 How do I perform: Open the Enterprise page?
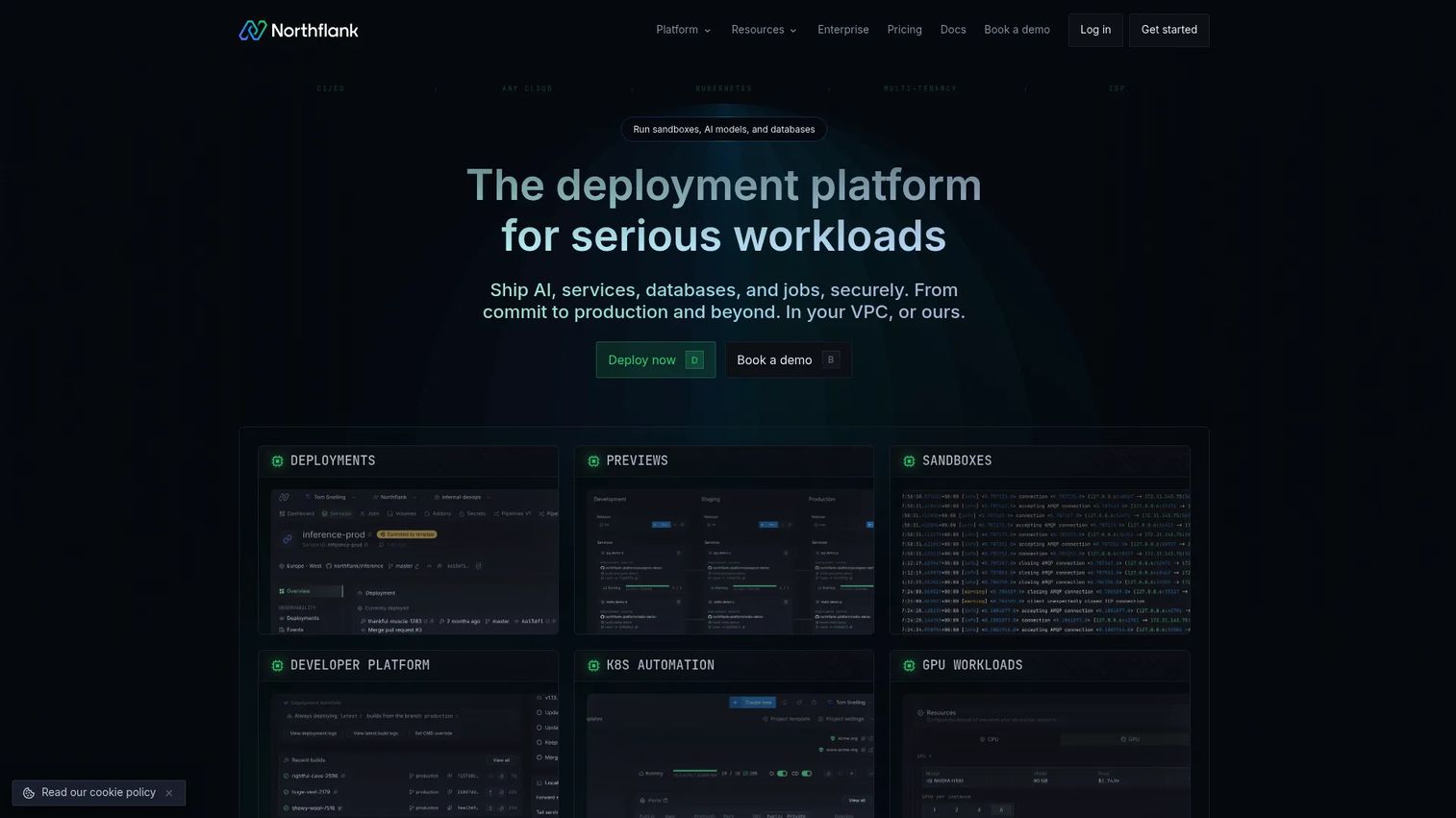[843, 30]
